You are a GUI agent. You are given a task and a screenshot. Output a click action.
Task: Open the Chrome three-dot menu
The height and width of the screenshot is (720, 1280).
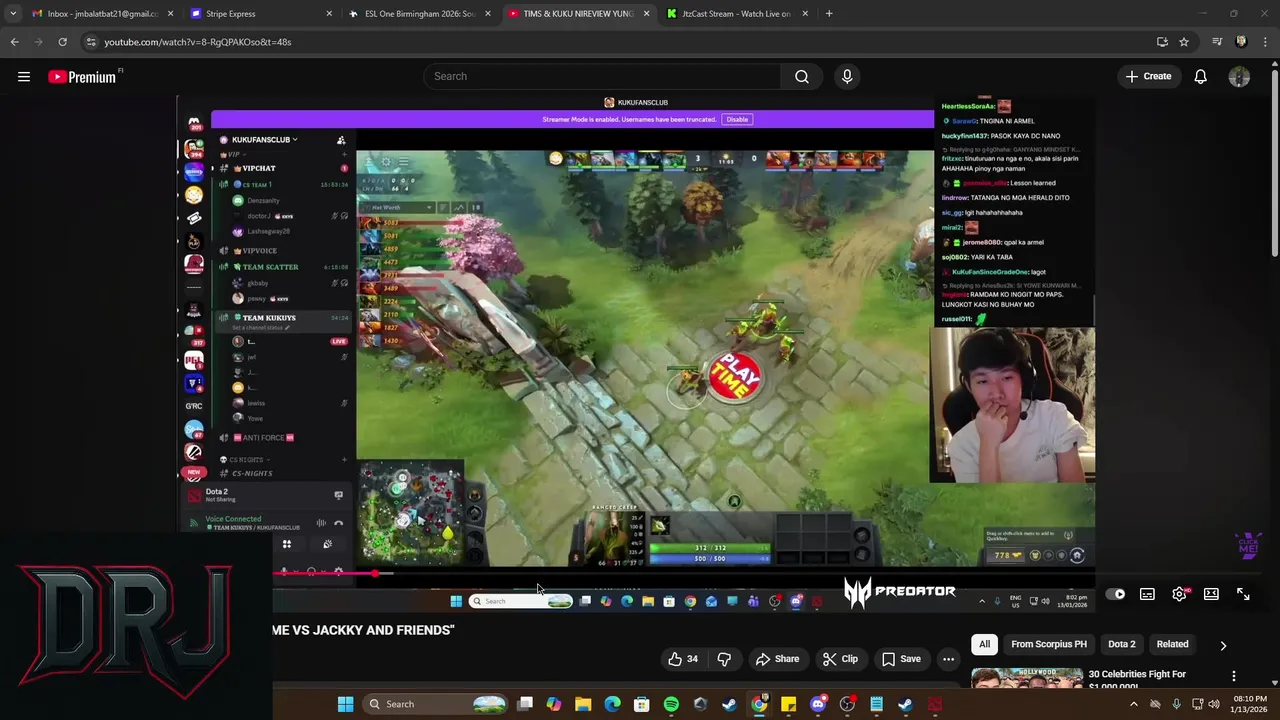pos(1265,42)
